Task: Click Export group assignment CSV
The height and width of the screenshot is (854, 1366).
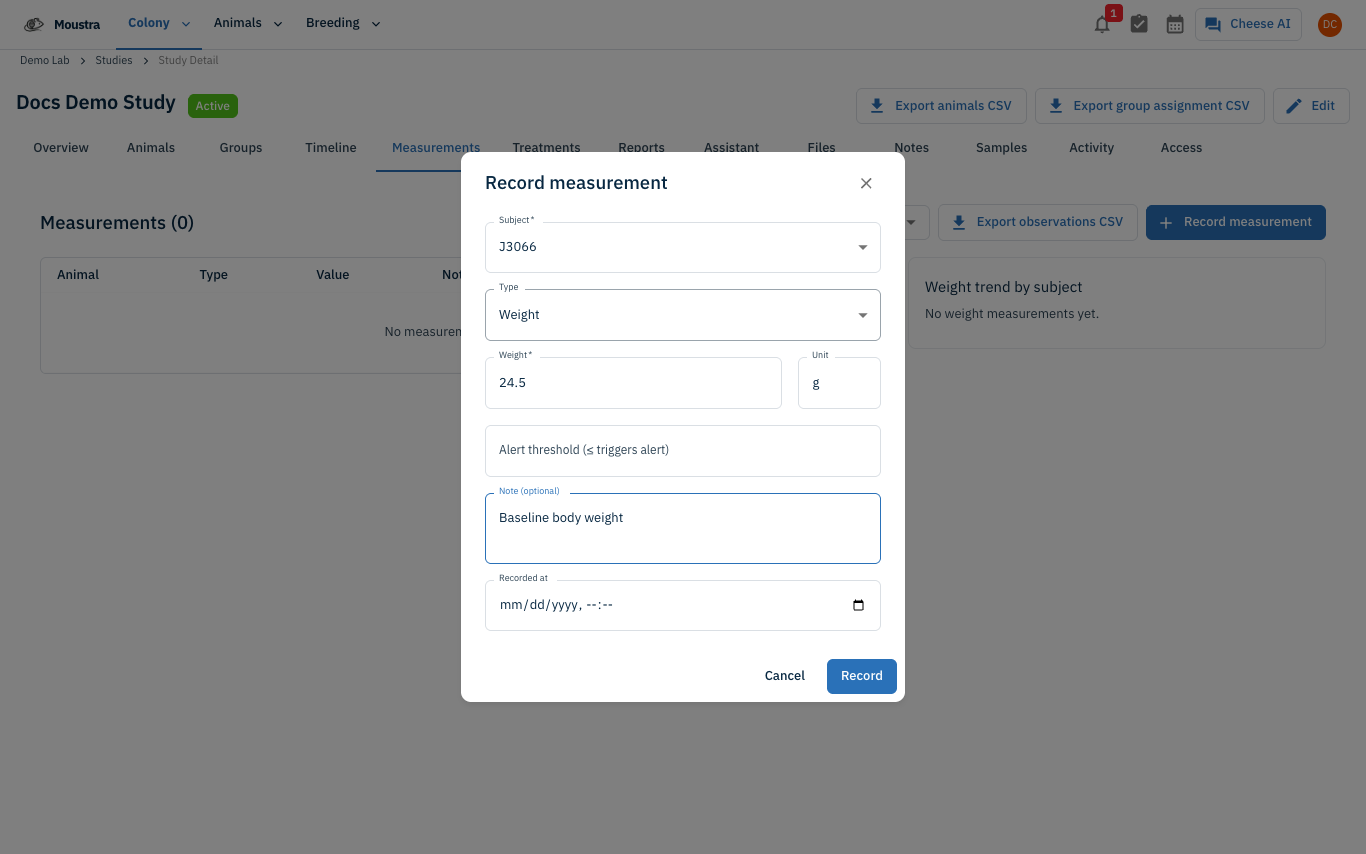Action: click(x=1150, y=106)
